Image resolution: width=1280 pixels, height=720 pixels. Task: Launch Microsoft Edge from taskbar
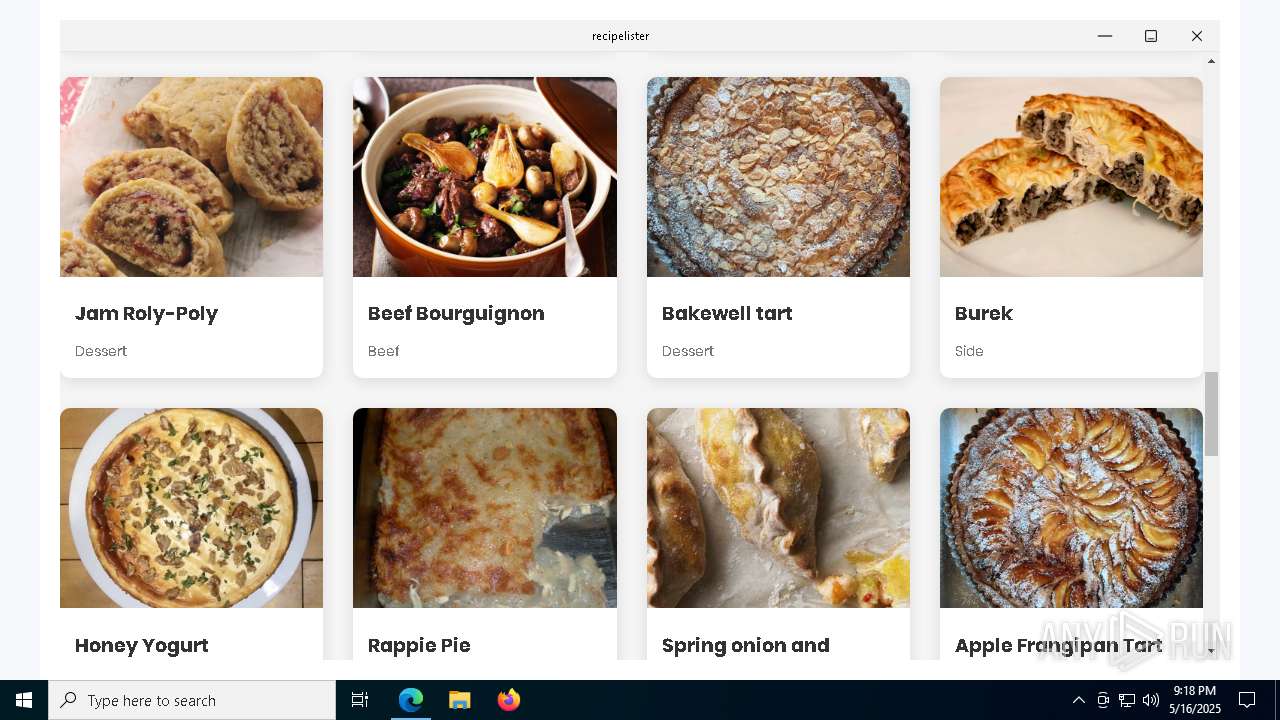point(411,700)
